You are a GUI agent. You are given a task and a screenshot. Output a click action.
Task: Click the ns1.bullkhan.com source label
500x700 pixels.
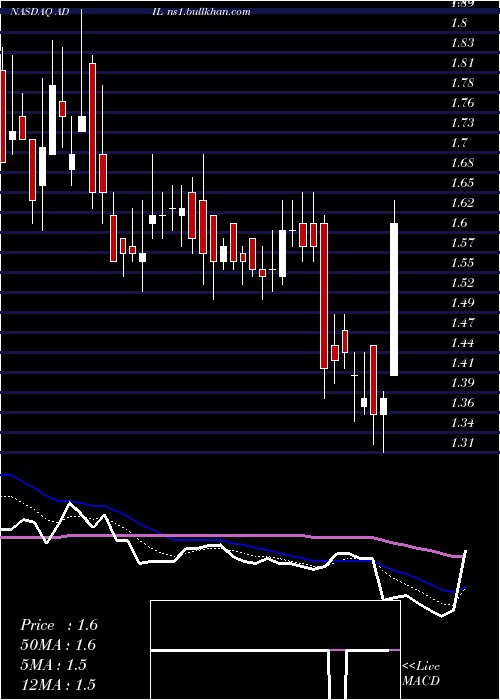pos(207,12)
